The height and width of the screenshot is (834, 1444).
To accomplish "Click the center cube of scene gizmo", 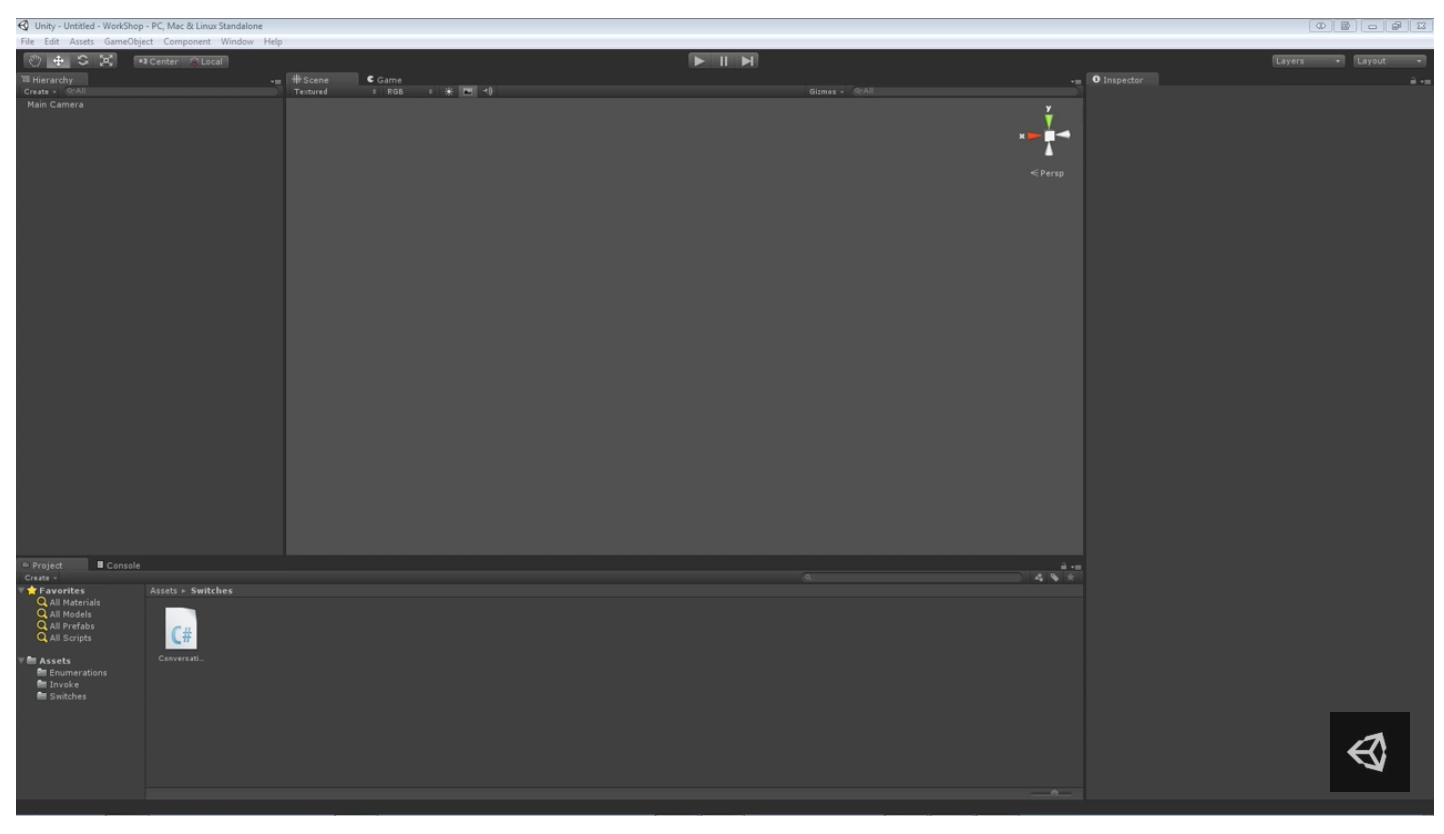I will pyautogui.click(x=1049, y=136).
